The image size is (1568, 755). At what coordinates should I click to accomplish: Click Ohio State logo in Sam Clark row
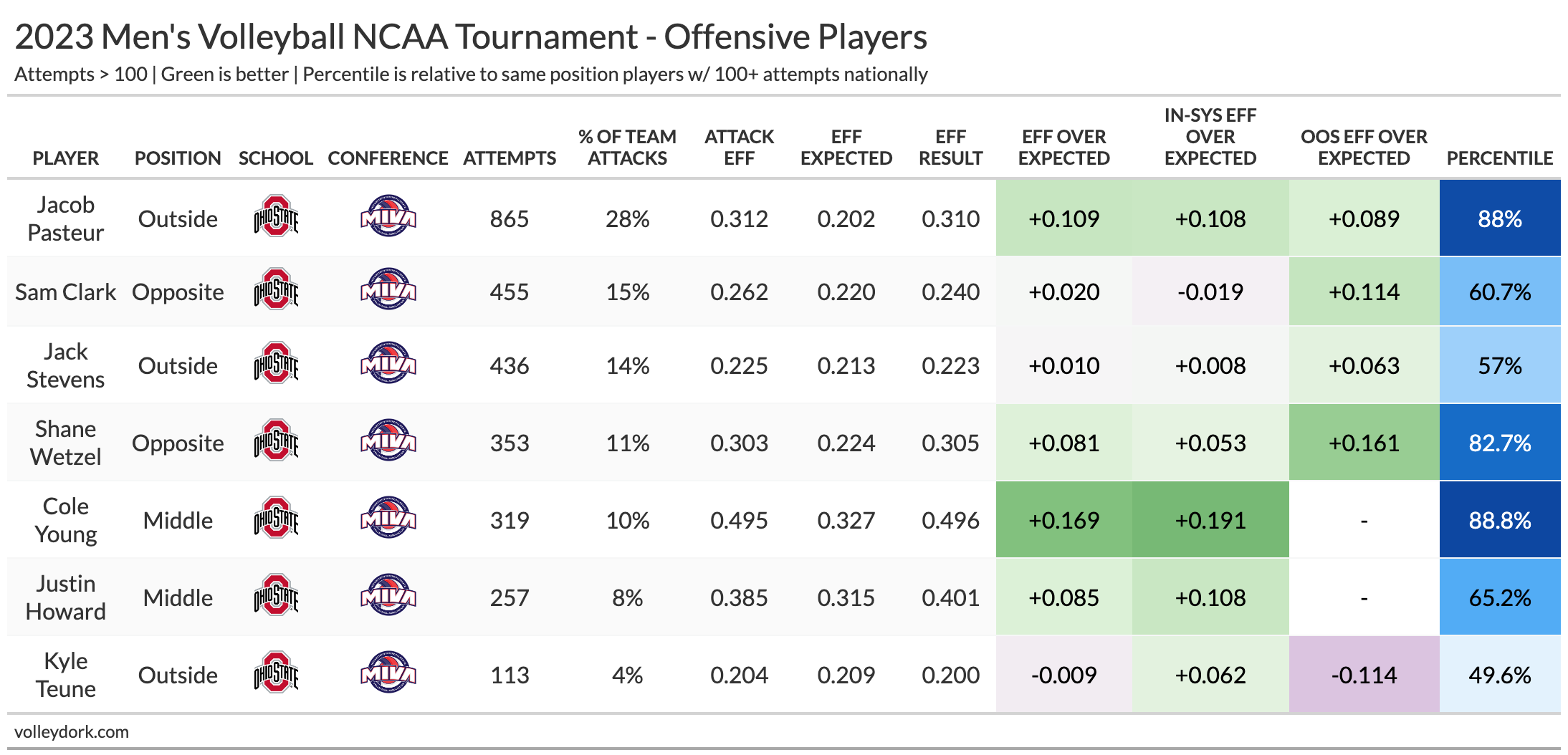276,289
